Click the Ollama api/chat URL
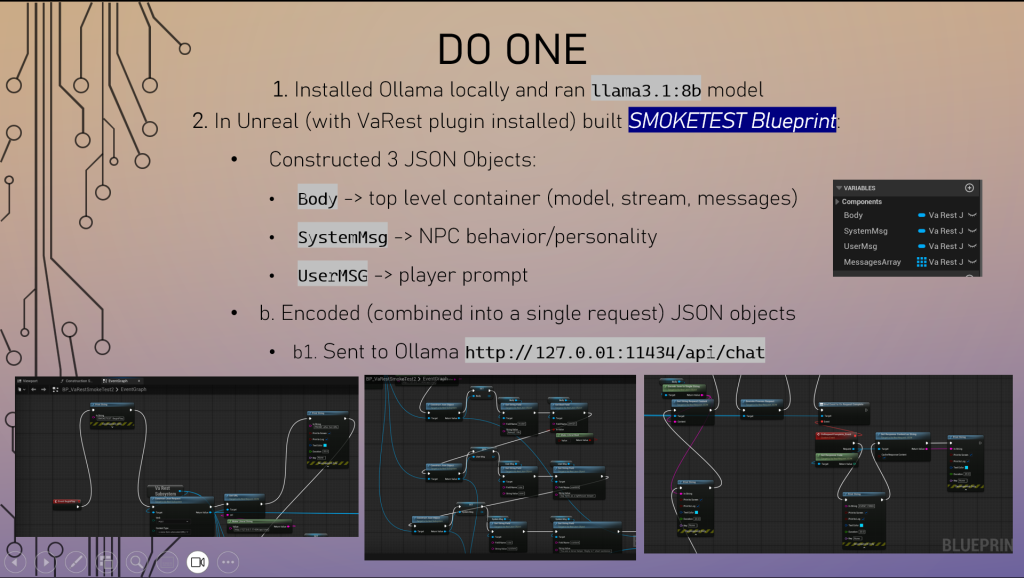The image size is (1024, 578). [614, 353]
